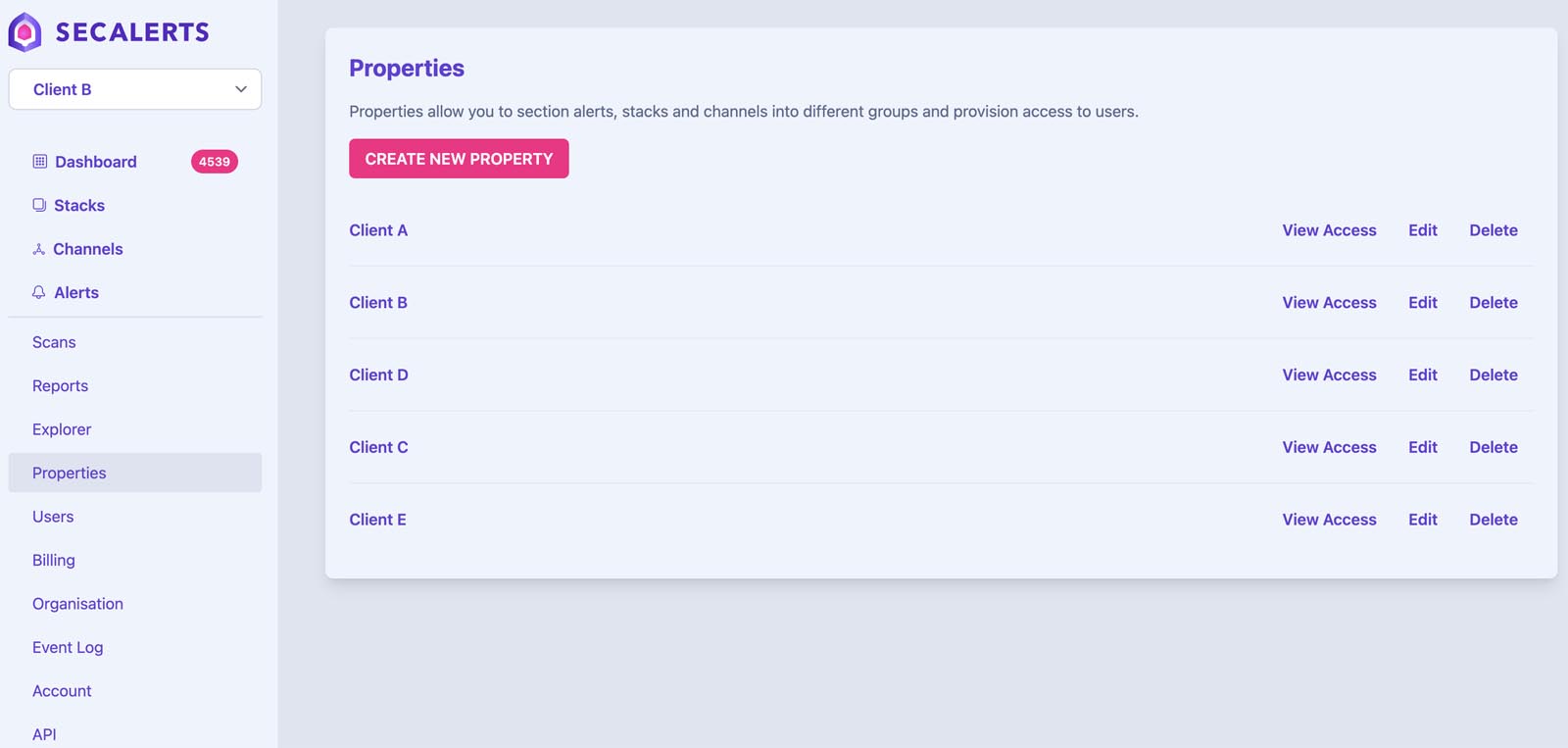Image resolution: width=1568 pixels, height=748 pixels.
Task: Click the 4539 notification badge
Action: (214, 161)
